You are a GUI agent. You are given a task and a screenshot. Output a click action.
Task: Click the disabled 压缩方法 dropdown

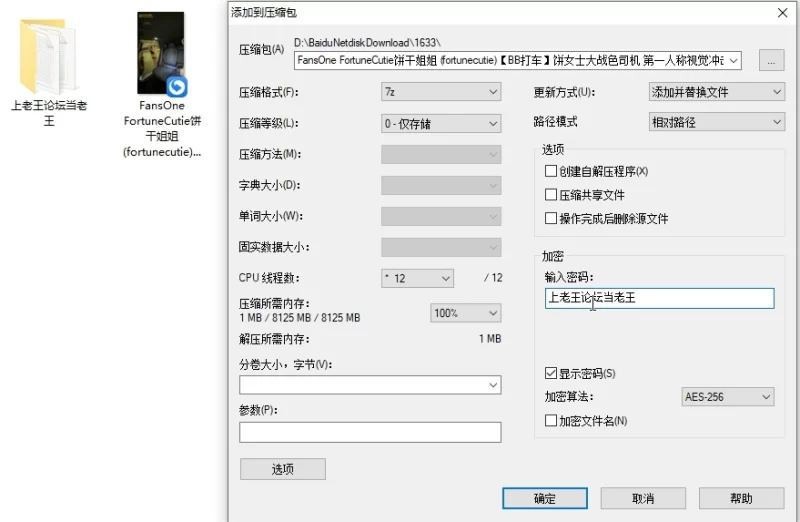441,155
